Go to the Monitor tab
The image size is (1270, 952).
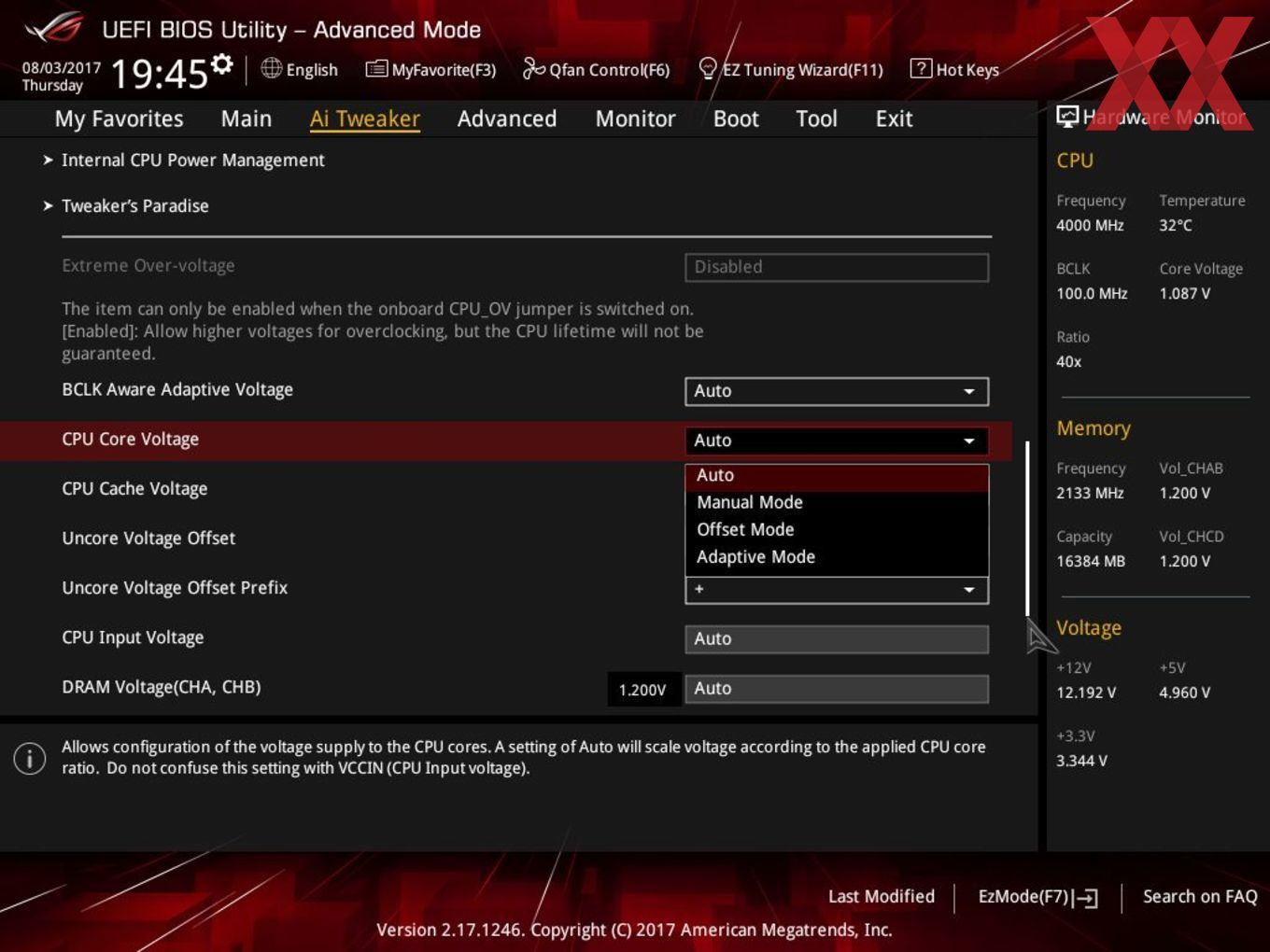pos(635,119)
